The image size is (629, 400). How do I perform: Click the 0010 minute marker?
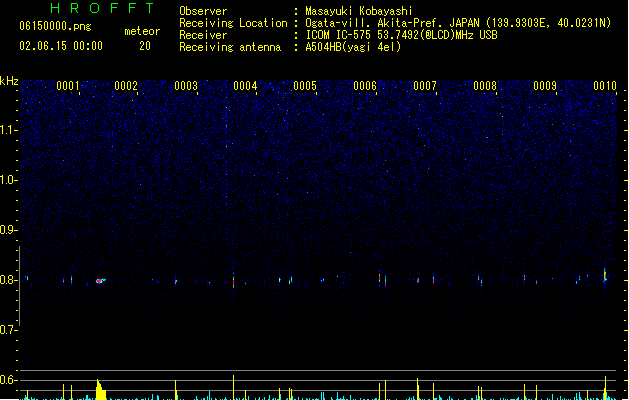point(605,86)
